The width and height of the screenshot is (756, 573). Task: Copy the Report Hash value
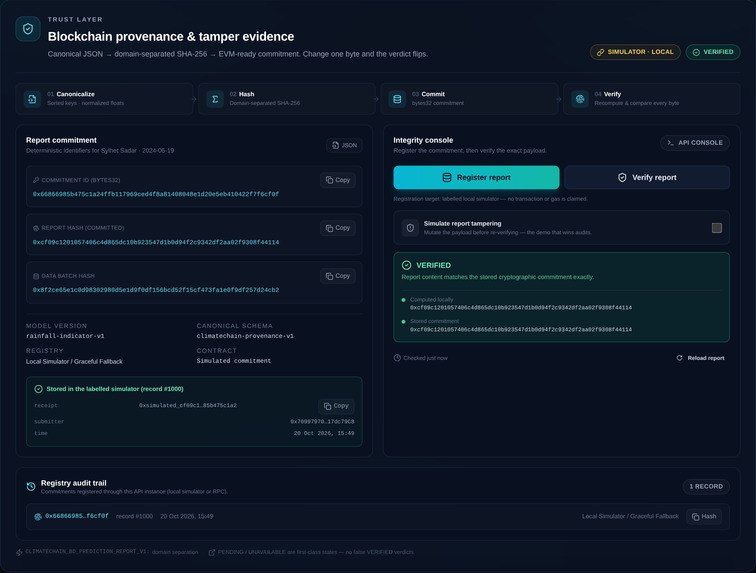pos(338,228)
